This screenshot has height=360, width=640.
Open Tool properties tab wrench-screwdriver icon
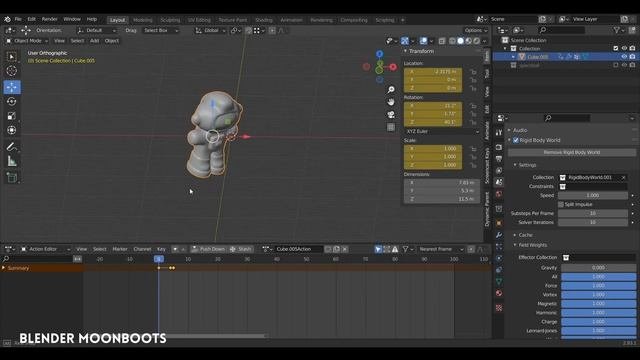tap(499, 133)
